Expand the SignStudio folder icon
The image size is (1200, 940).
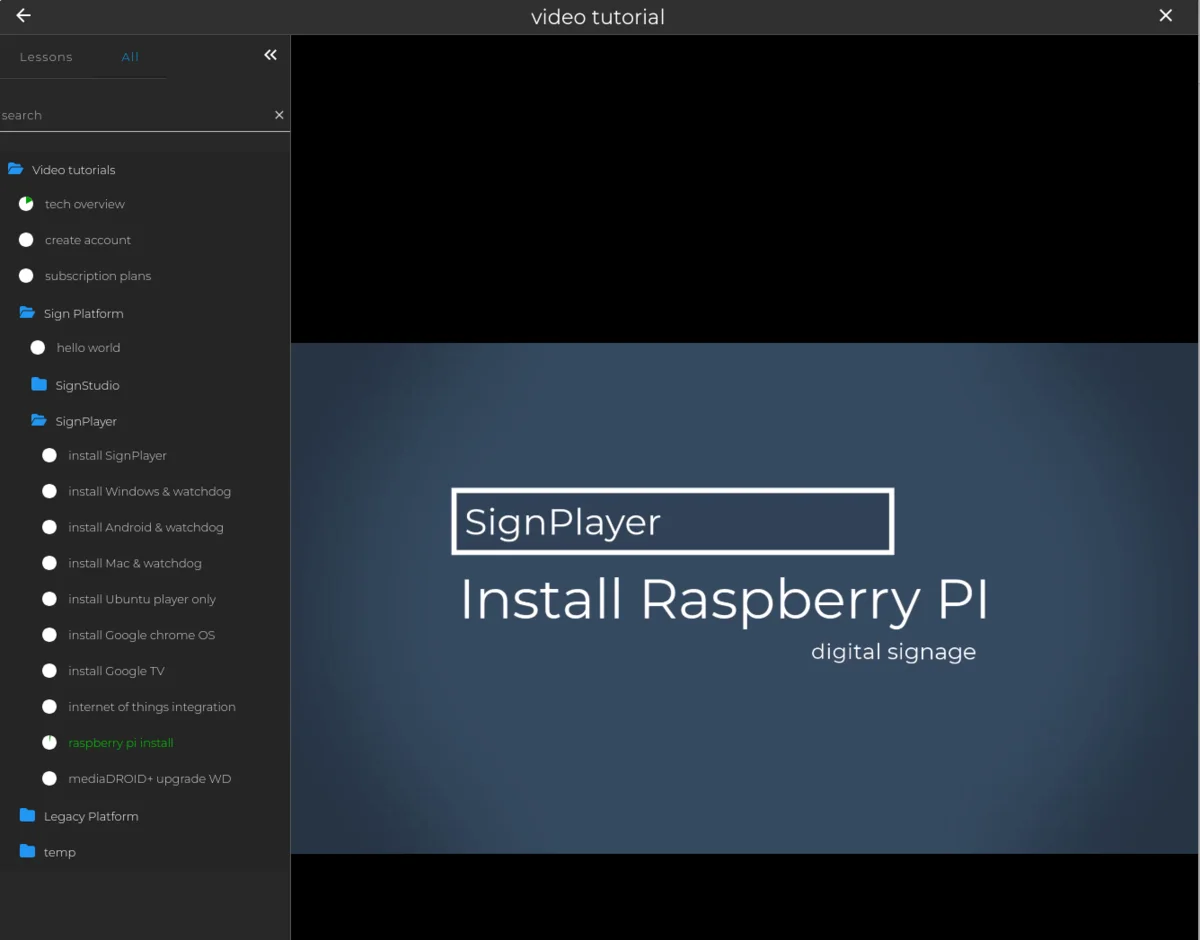tap(39, 385)
